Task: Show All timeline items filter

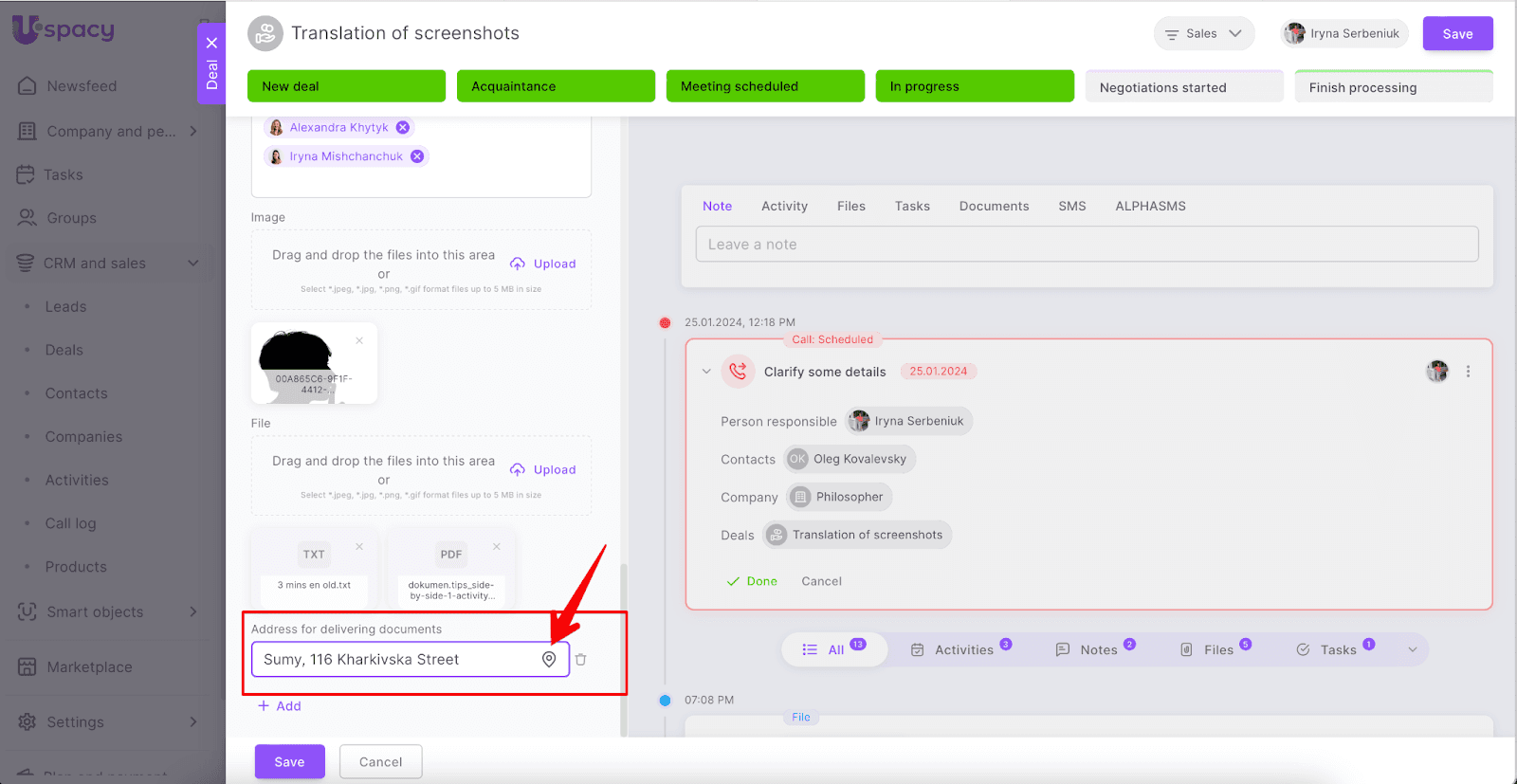Action: click(833, 649)
